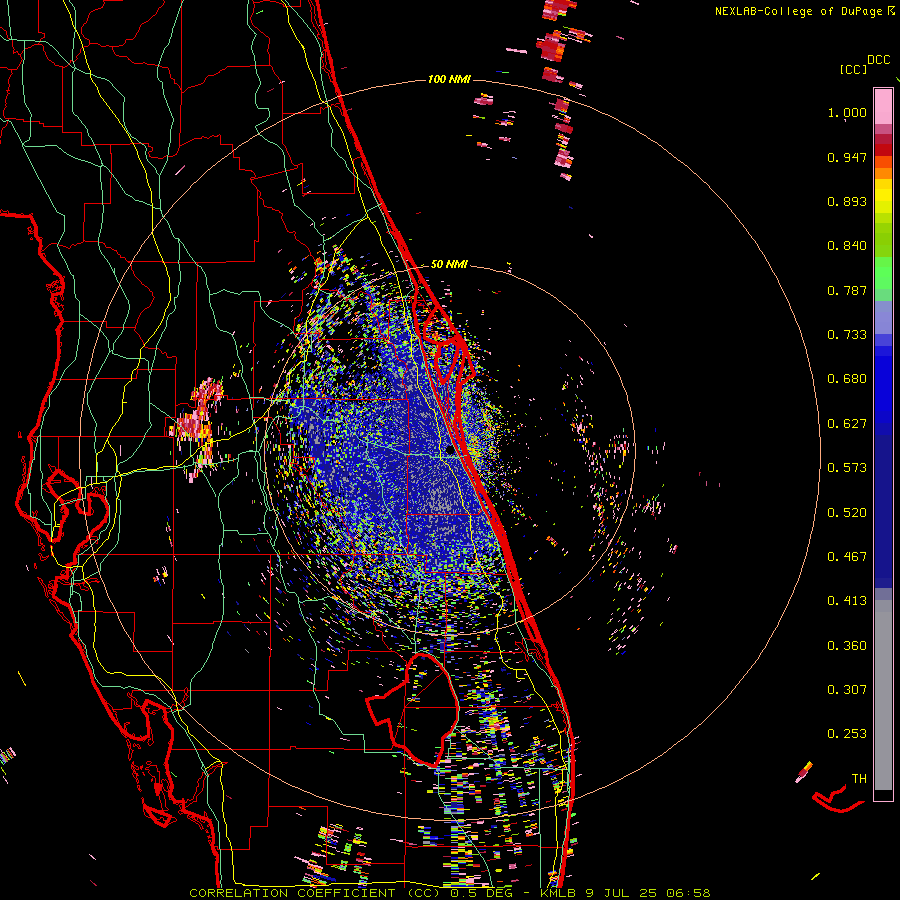
Task: Click the [CC] units label
Action: [x=853, y=69]
